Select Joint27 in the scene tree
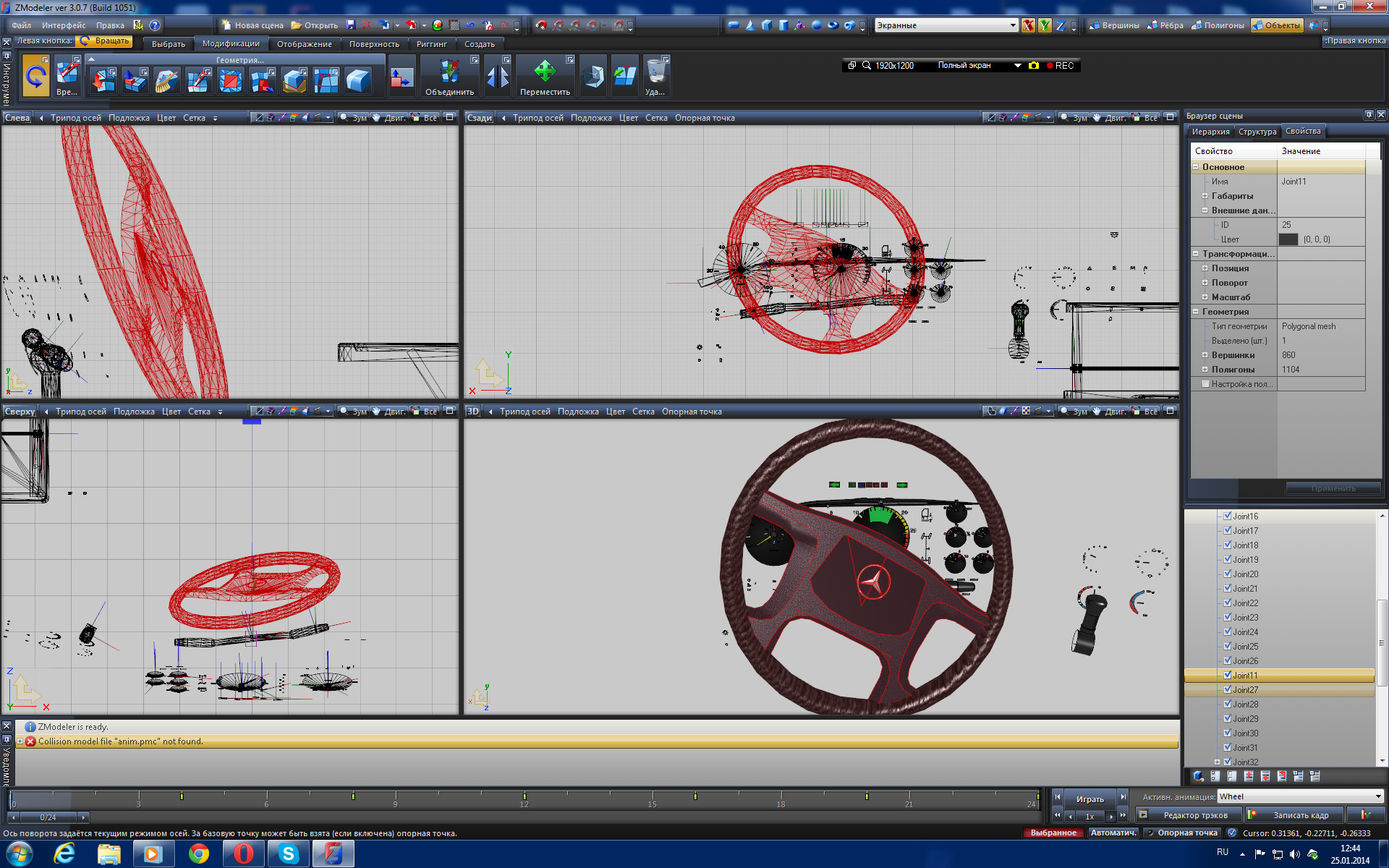Viewport: 1389px width, 868px height. click(x=1246, y=689)
